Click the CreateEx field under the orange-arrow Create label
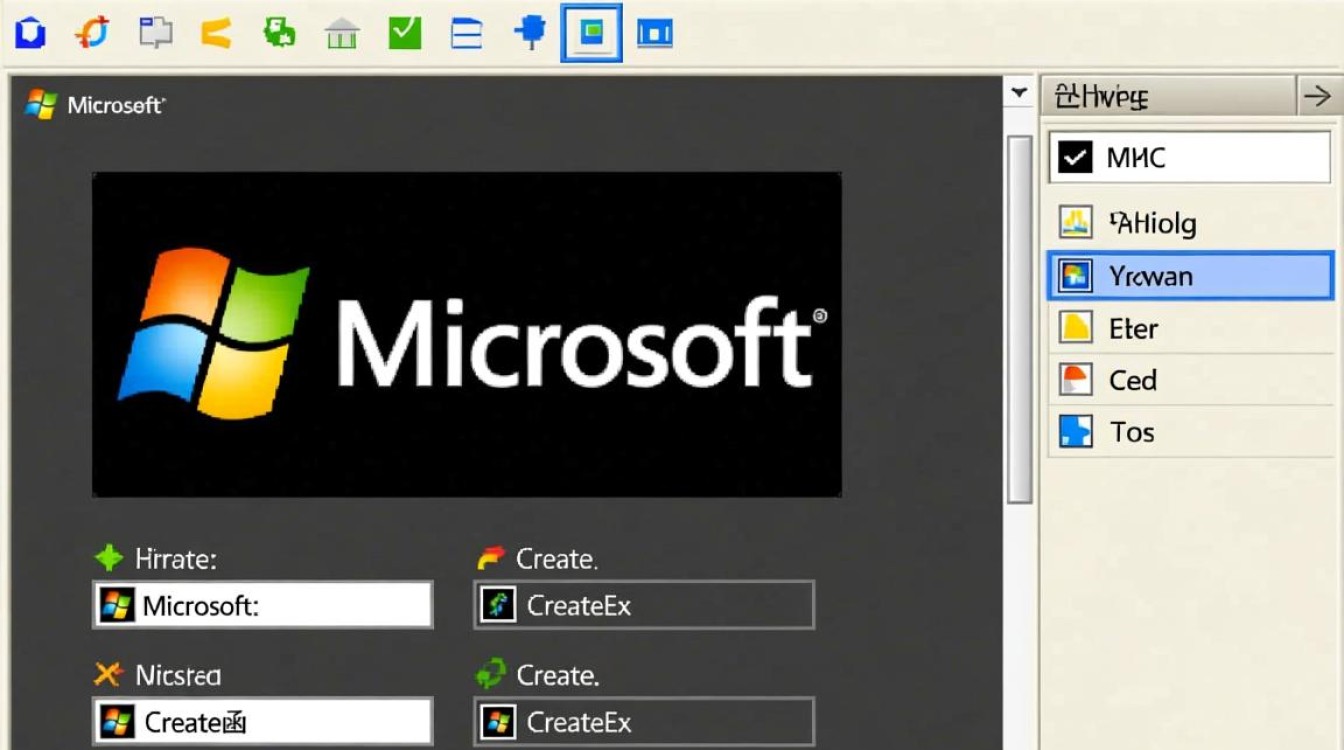Screen dimensions: 1344x750 644,605
